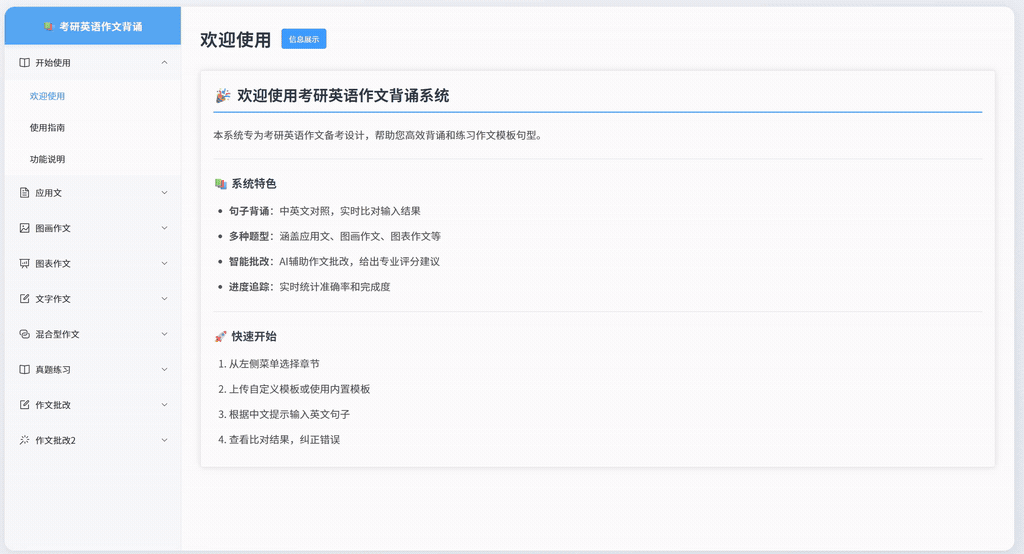Expand the 作文批改2 menu chevron
Screen dimensions: 1024x554
[164, 440]
